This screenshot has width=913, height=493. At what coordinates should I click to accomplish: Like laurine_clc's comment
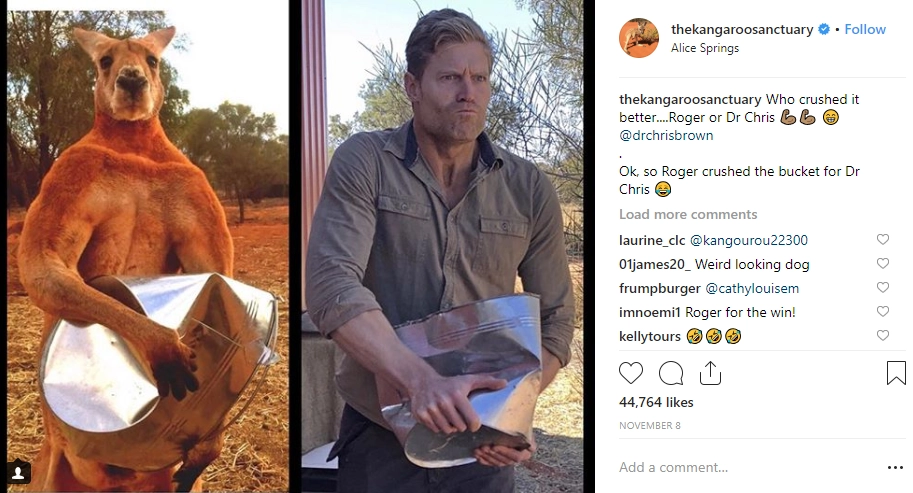click(882, 240)
